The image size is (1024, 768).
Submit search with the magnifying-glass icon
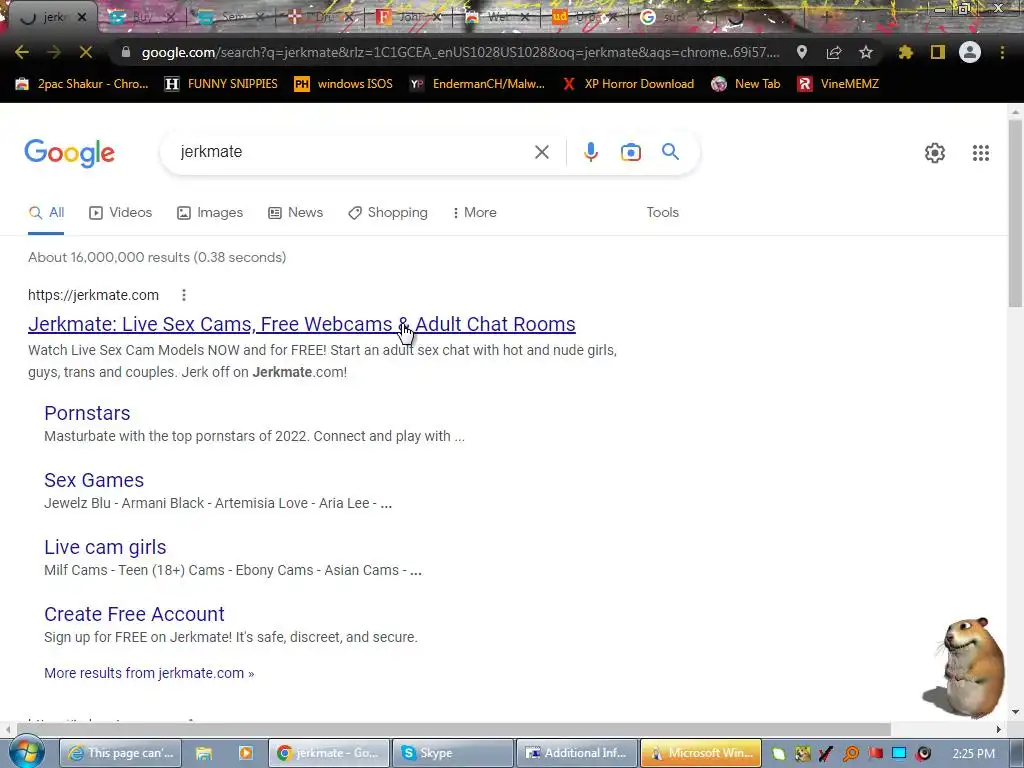670,152
